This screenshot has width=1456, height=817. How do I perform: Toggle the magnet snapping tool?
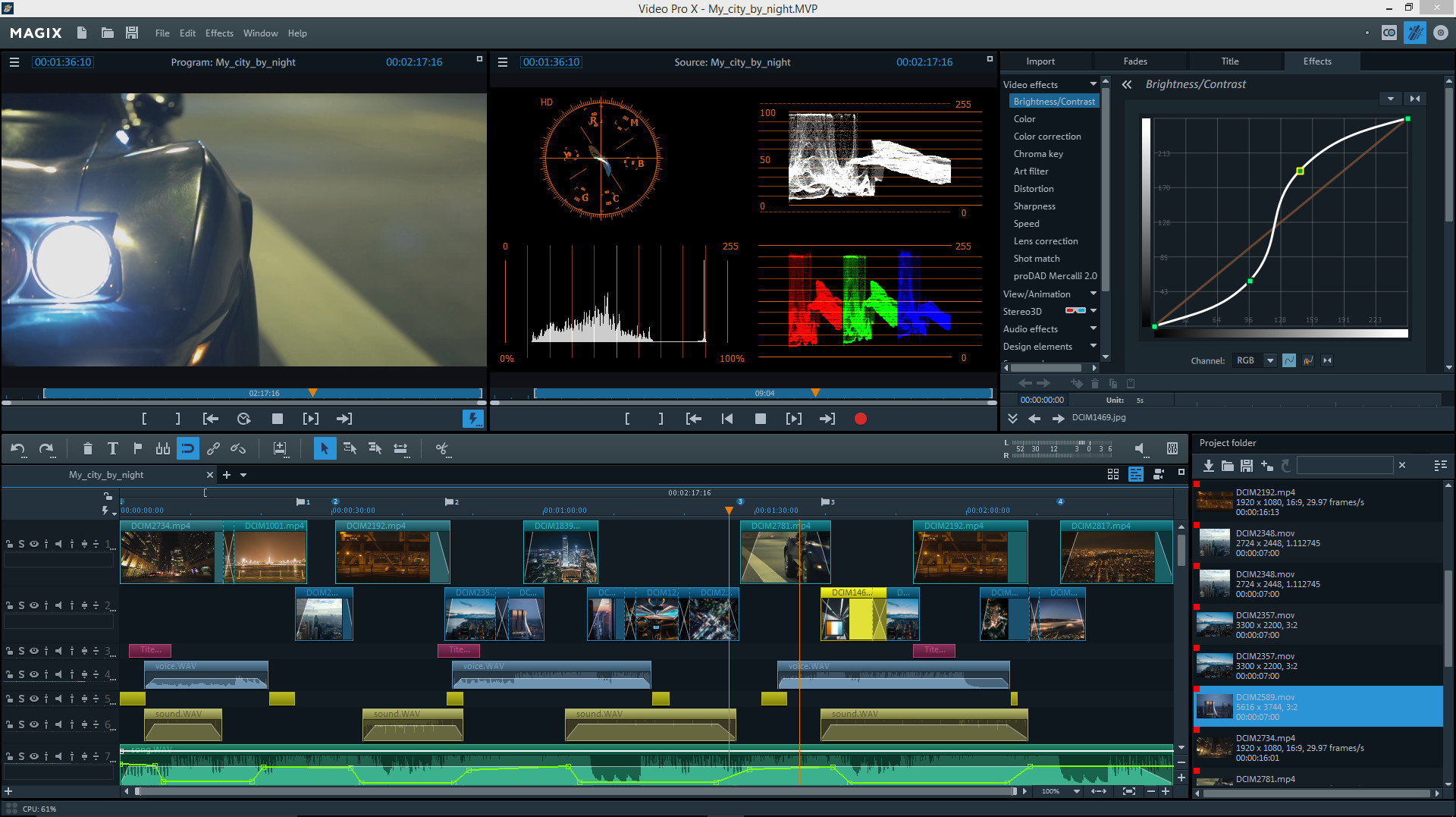click(187, 448)
